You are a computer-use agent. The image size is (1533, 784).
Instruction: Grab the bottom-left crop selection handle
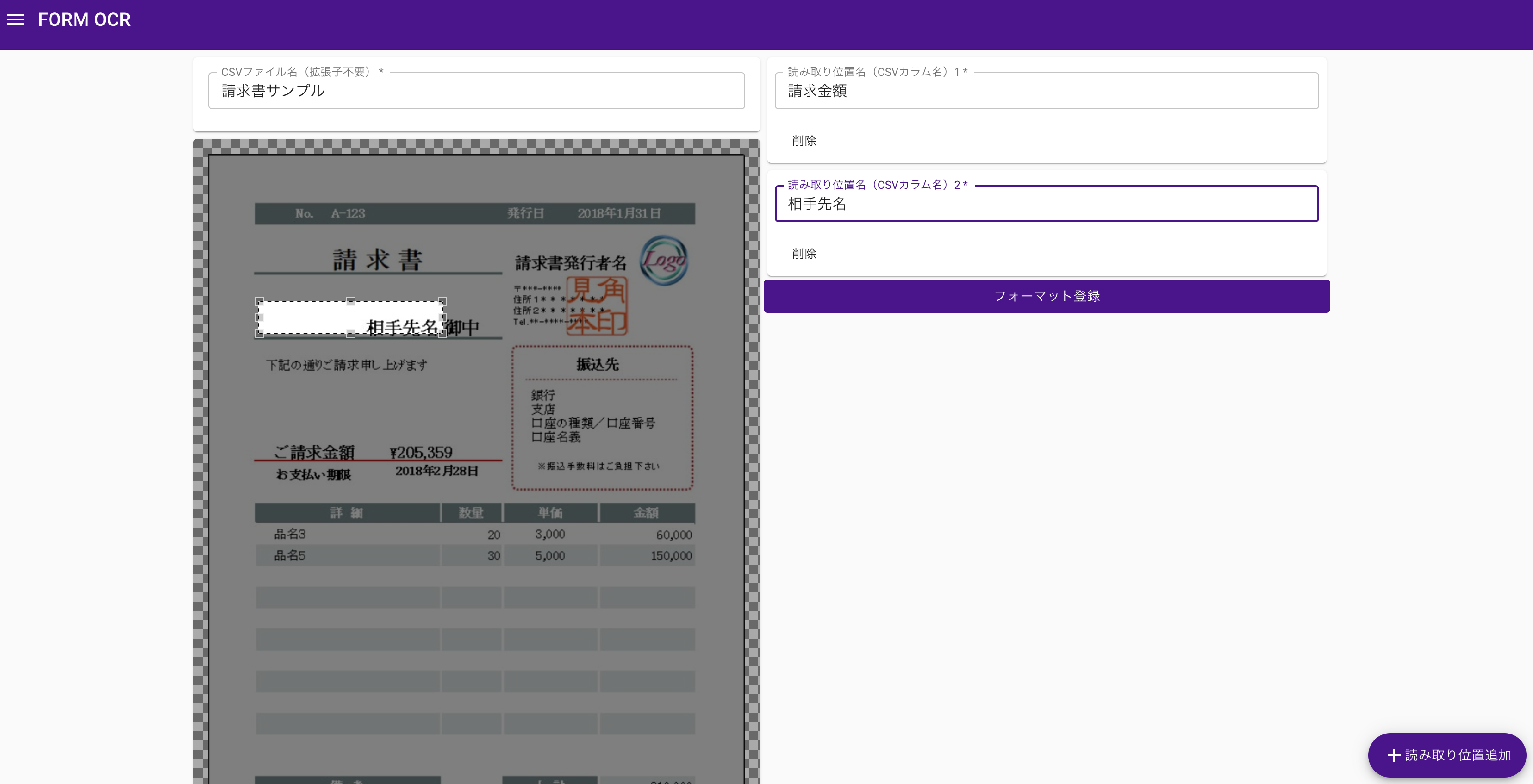(x=259, y=334)
